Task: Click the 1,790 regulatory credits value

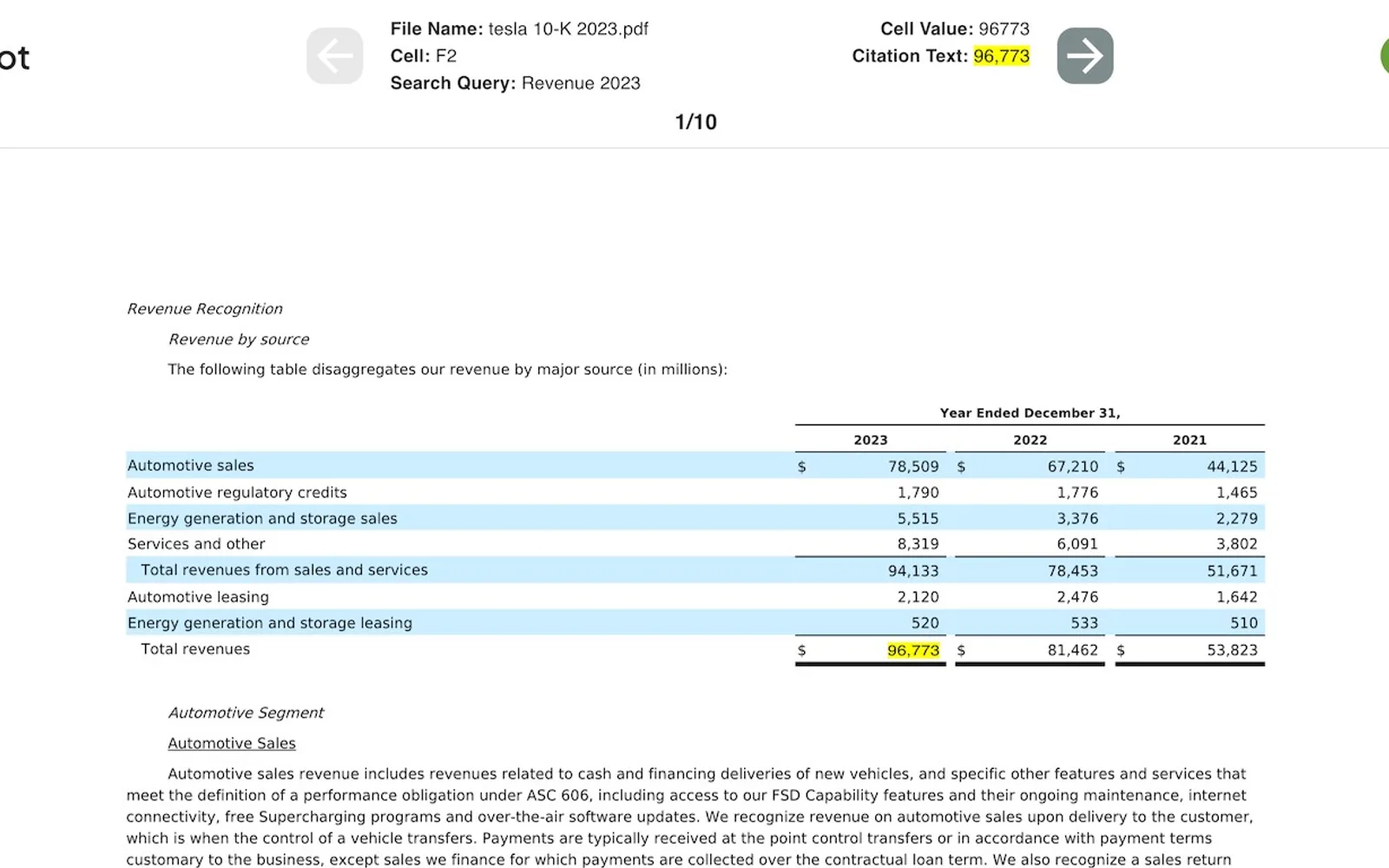Action: (918, 492)
